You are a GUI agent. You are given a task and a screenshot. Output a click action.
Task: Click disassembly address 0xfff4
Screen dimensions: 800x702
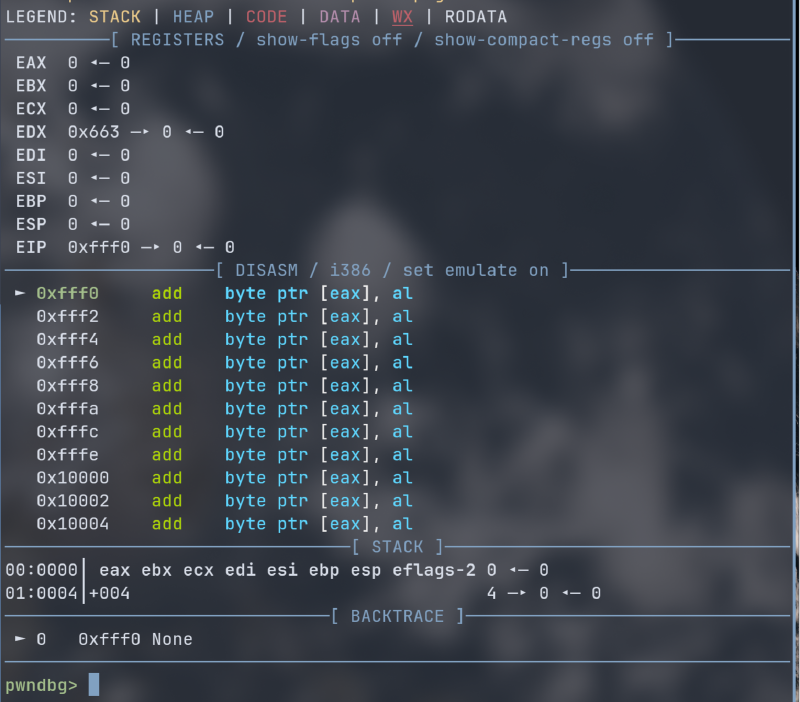(67, 339)
